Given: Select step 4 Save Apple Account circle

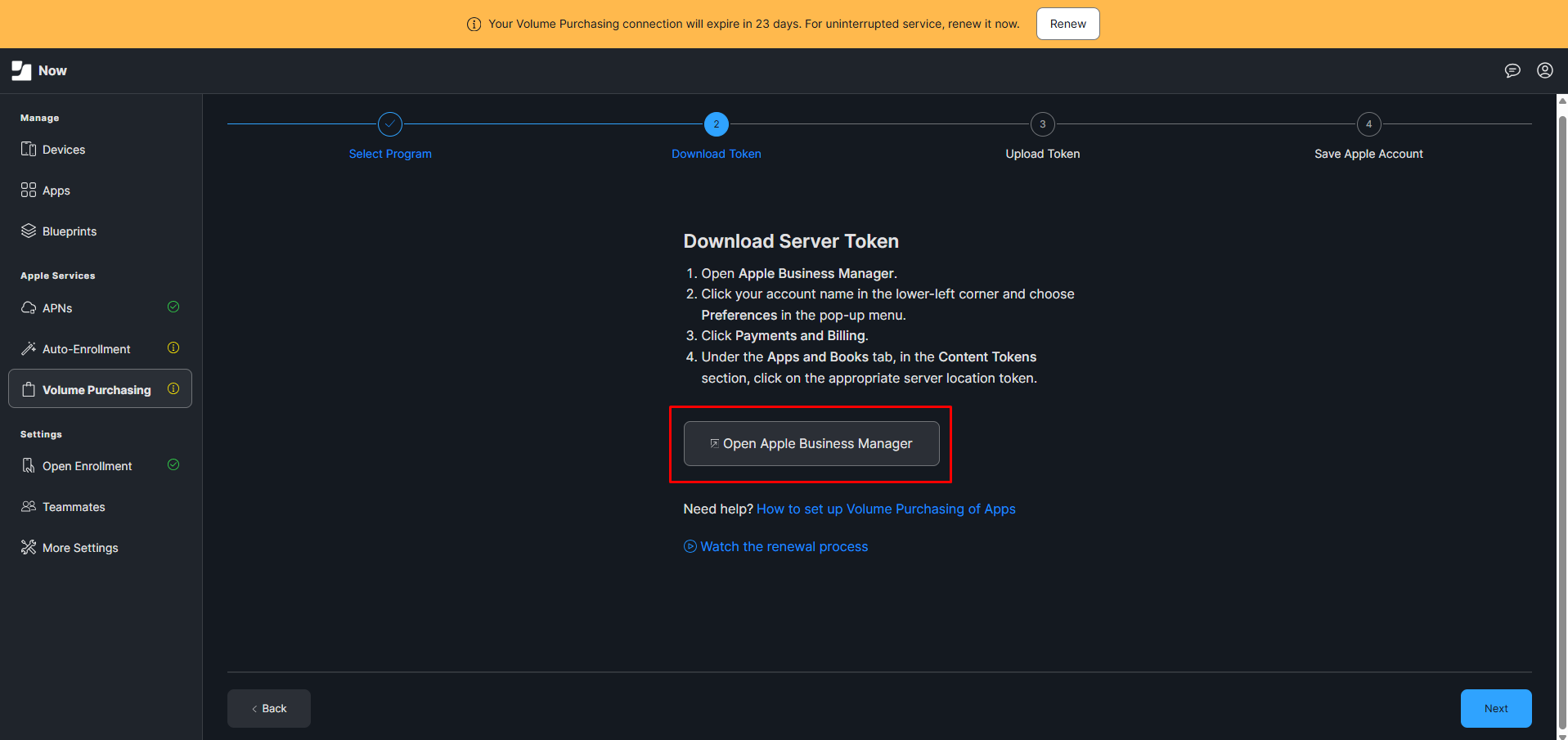Looking at the screenshot, I should tap(1368, 124).
